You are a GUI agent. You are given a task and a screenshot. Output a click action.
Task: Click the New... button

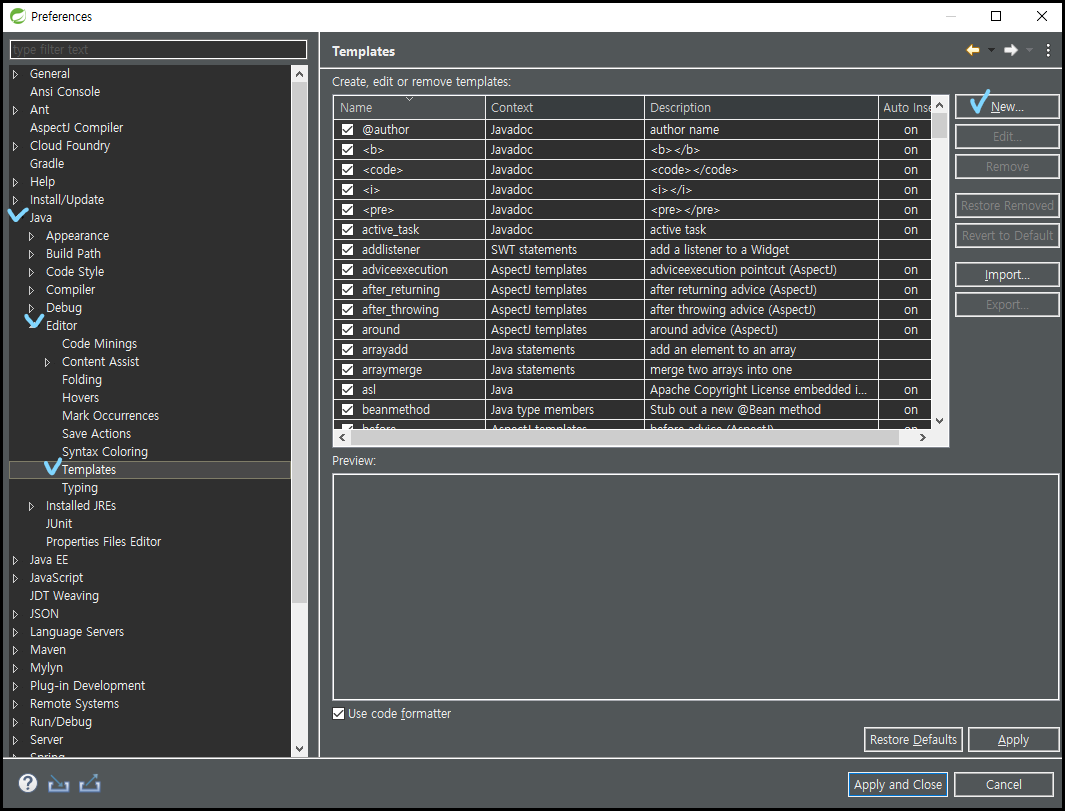click(1007, 107)
